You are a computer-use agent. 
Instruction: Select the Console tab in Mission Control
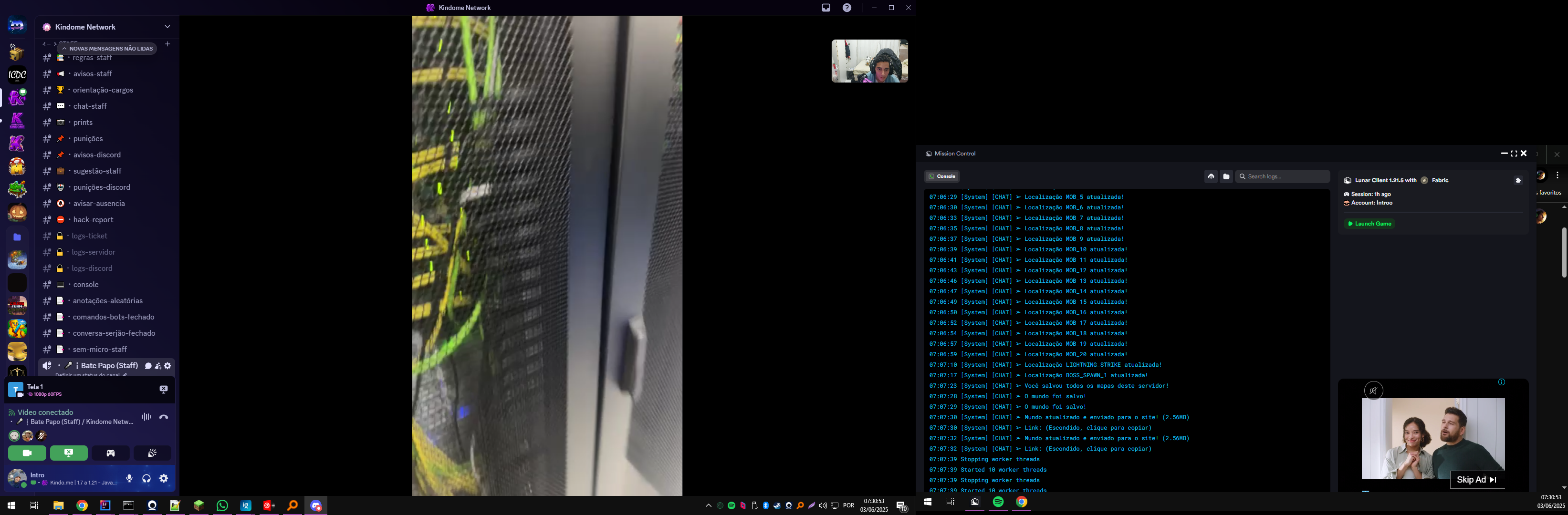(942, 176)
